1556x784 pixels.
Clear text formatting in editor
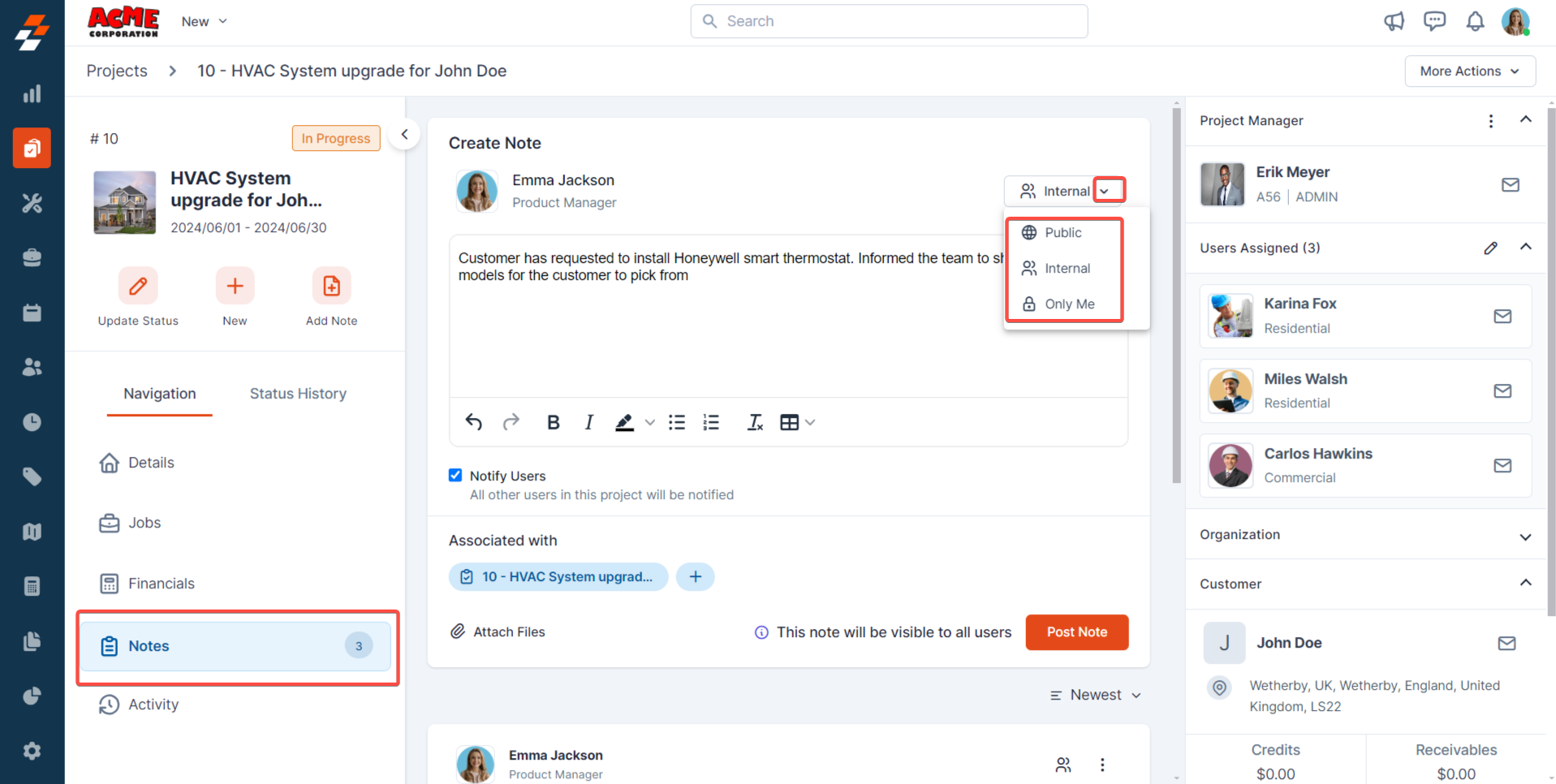[755, 422]
